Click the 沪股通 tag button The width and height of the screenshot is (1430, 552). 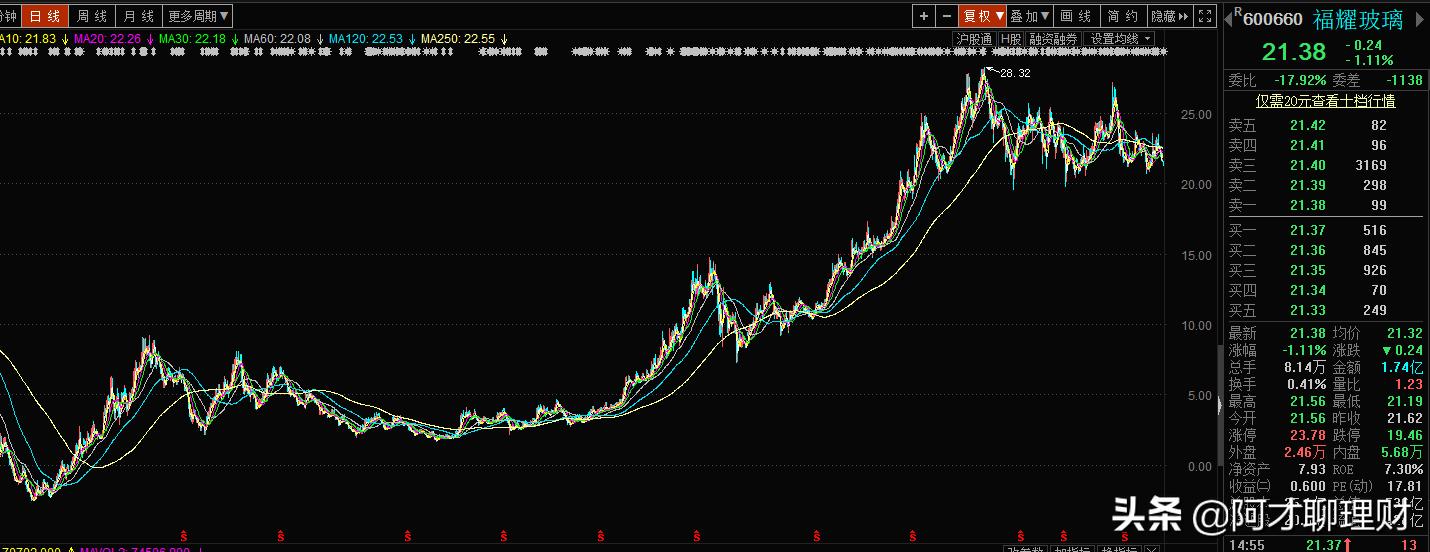[974, 39]
